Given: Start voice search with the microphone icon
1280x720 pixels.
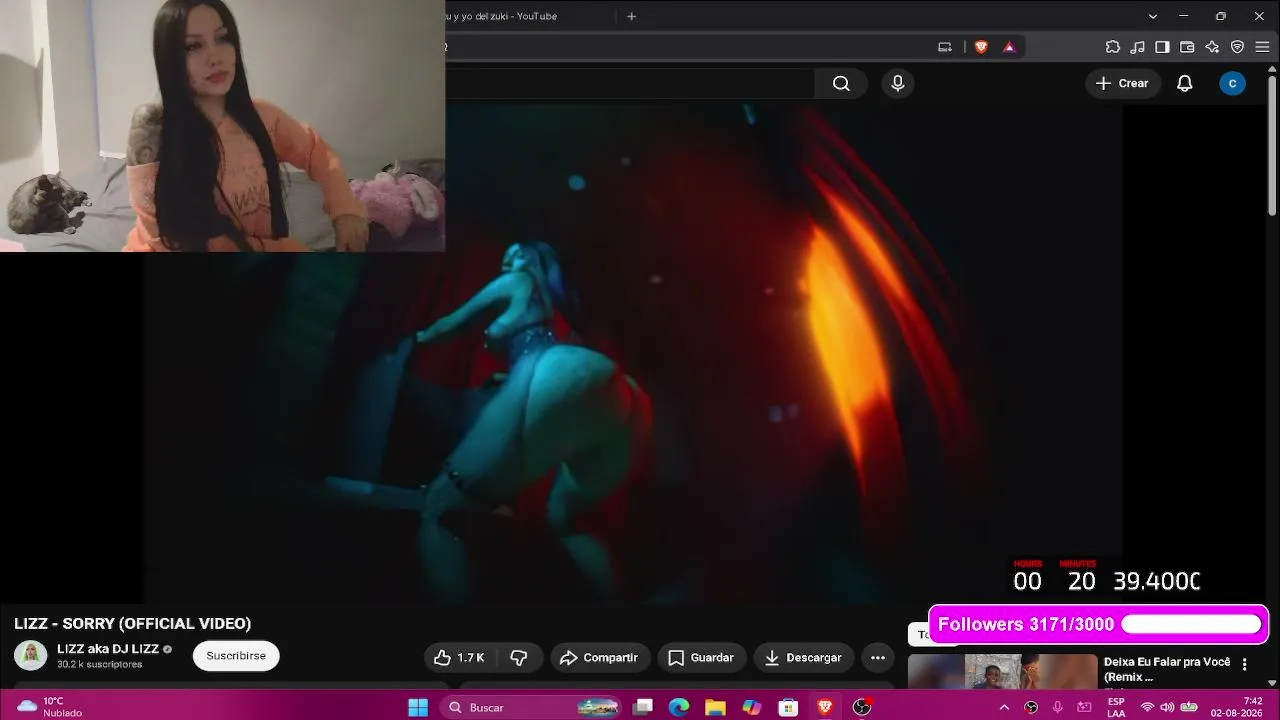Looking at the screenshot, I should [x=897, y=84].
